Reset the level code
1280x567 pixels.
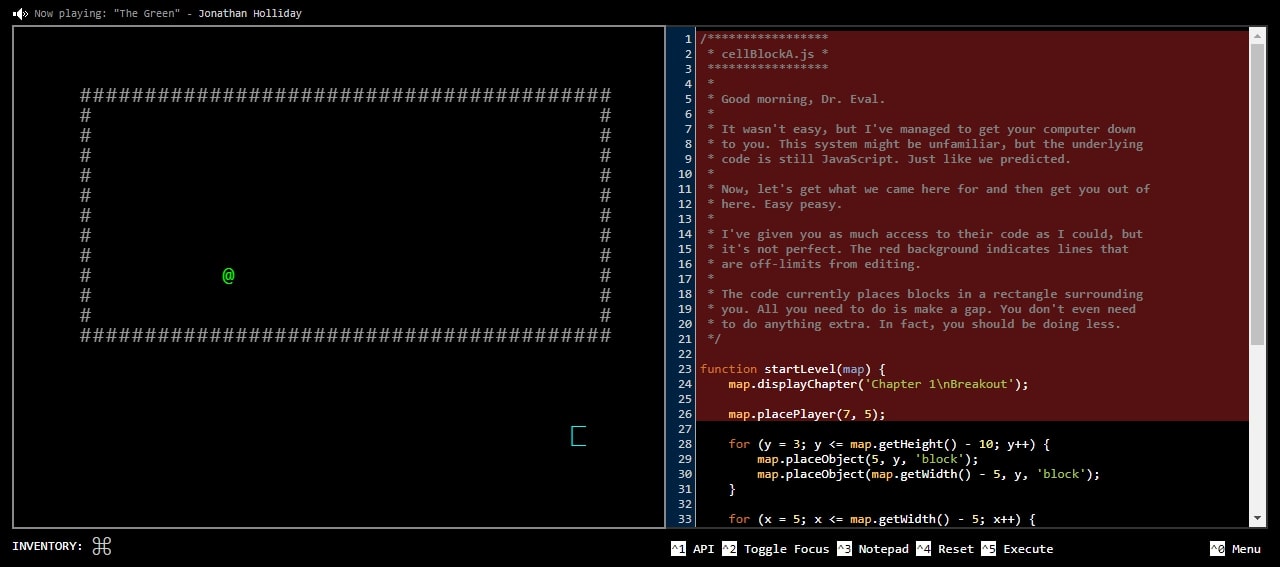[x=945, y=548]
